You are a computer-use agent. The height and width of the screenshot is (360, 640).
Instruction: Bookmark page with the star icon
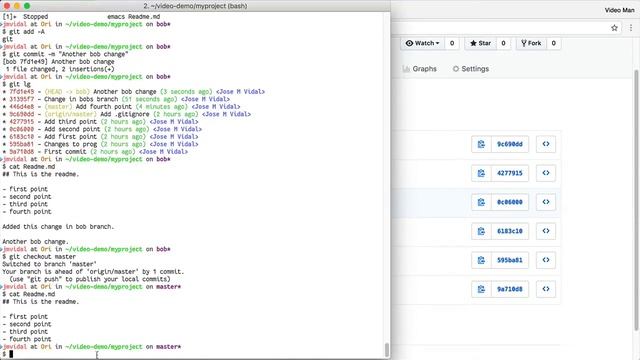[614, 28]
